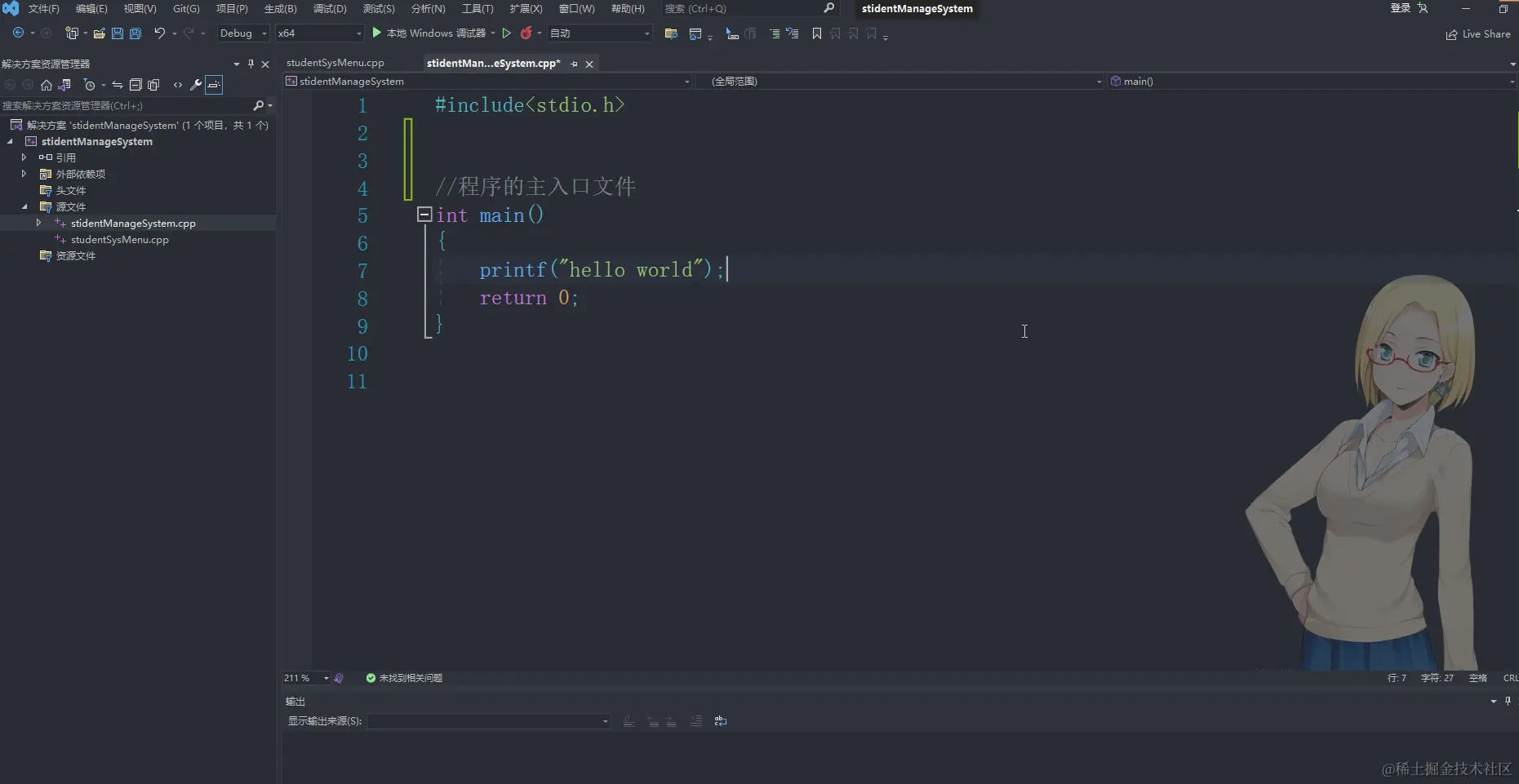This screenshot has height=784, width=1519.
Task: Expand the 外部依赖项 node
Action: coord(24,174)
